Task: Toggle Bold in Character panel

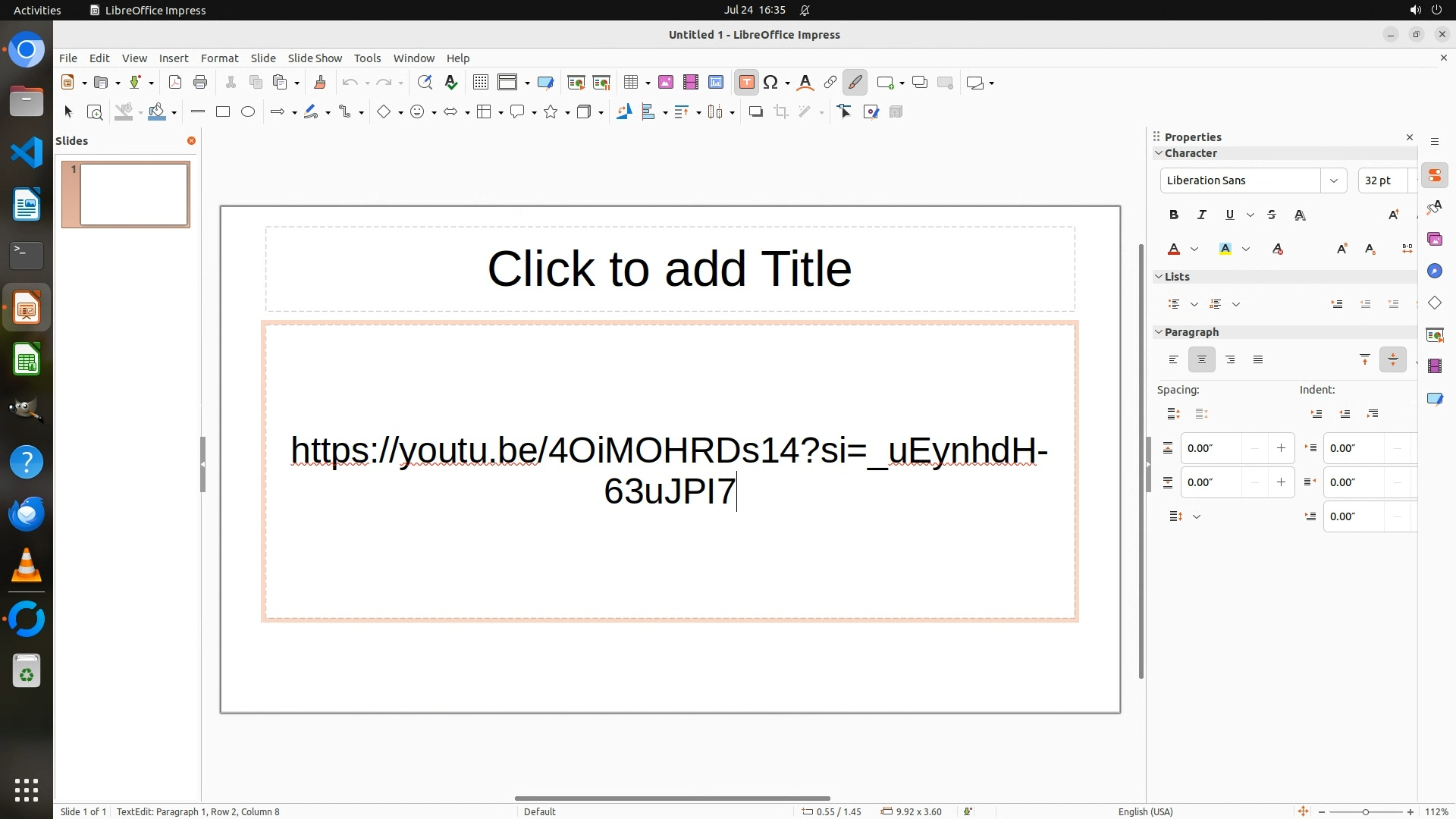Action: tap(1174, 215)
